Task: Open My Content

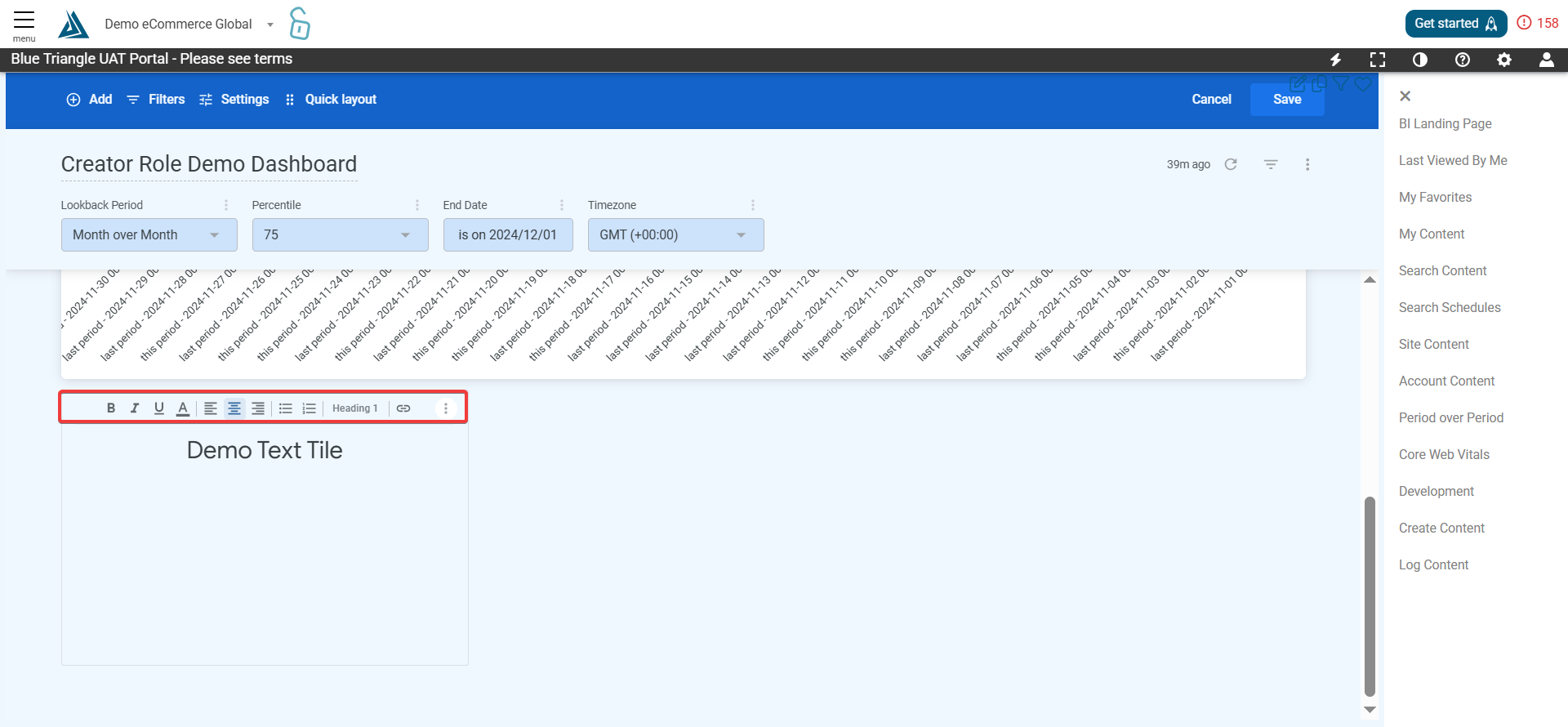Action: (1432, 234)
